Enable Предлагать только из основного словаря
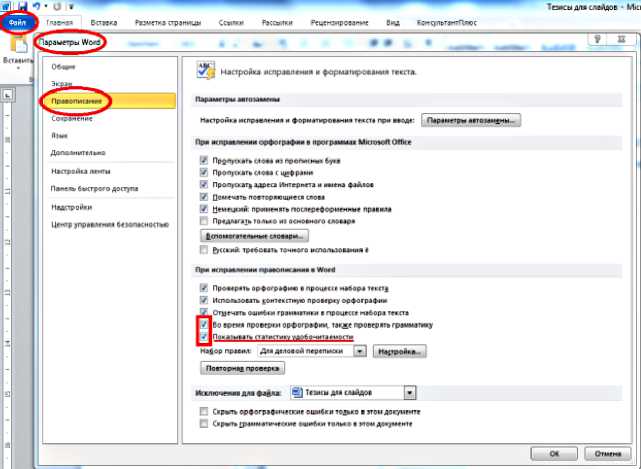The width and height of the screenshot is (641, 469). (204, 221)
